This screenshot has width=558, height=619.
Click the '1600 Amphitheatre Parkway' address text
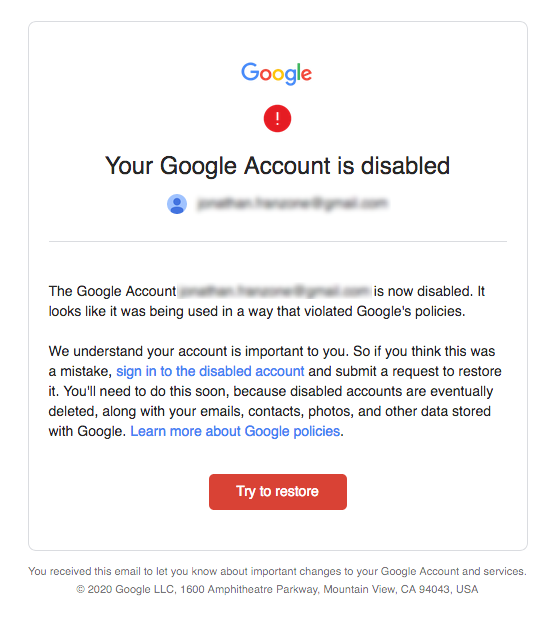(x=250, y=589)
